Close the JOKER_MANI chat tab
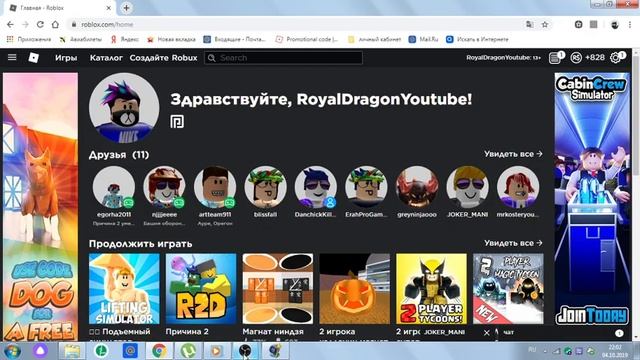This screenshot has height=360, width=640. pos(487,333)
